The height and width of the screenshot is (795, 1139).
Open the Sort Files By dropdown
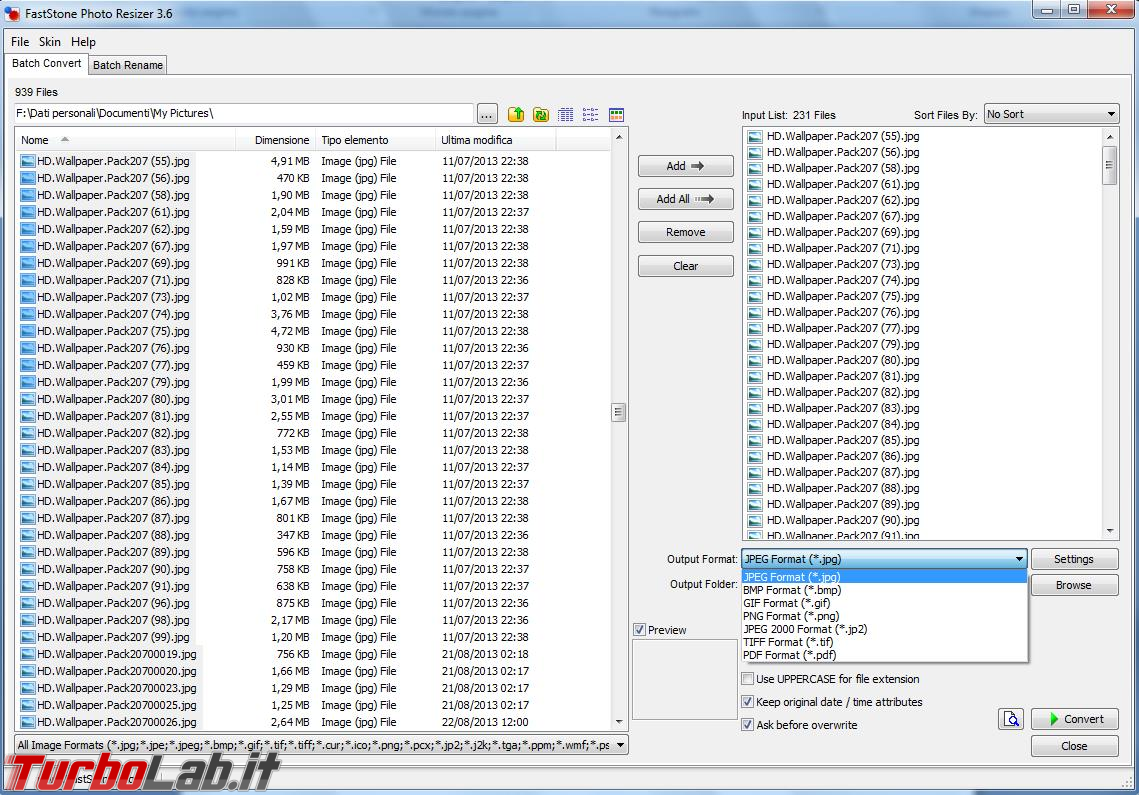tap(1051, 114)
